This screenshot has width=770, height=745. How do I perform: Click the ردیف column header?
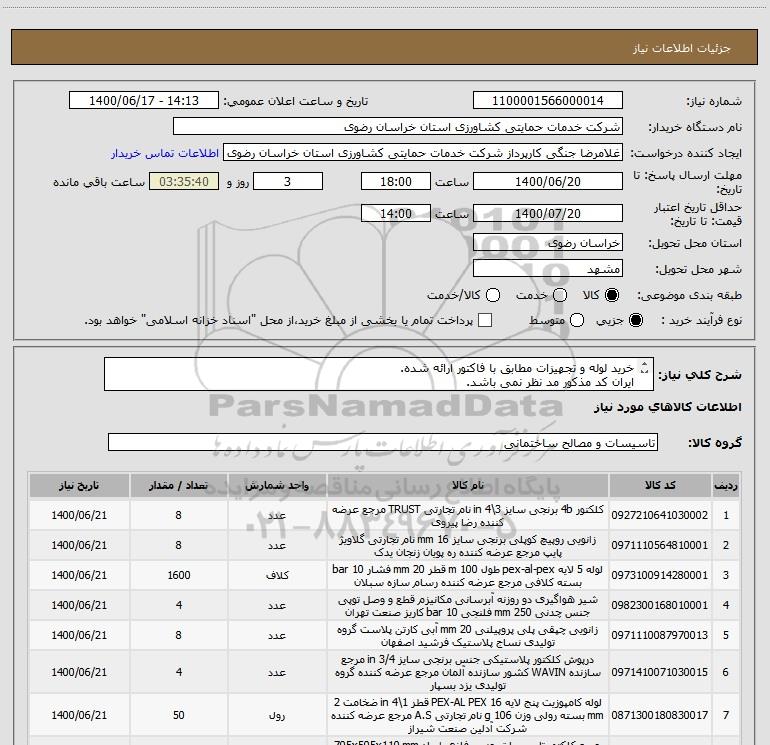[726, 485]
